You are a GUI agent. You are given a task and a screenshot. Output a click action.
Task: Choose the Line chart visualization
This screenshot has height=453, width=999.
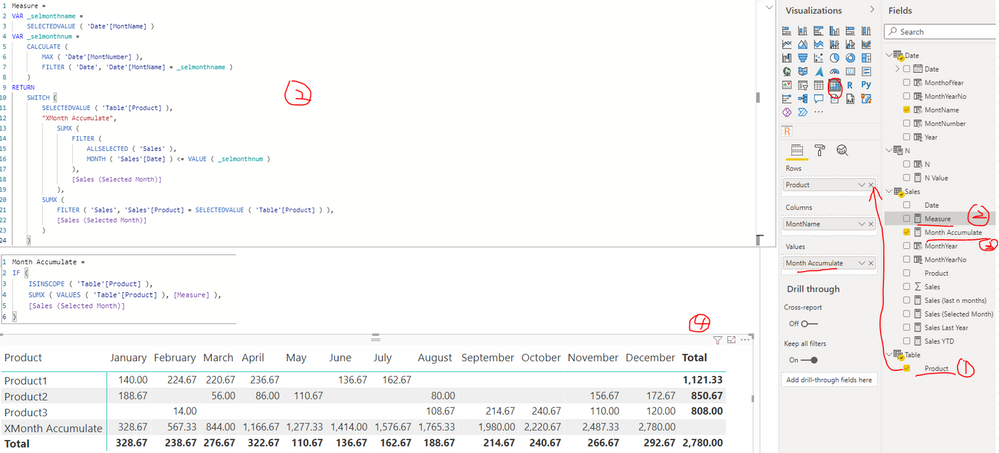coord(787,45)
